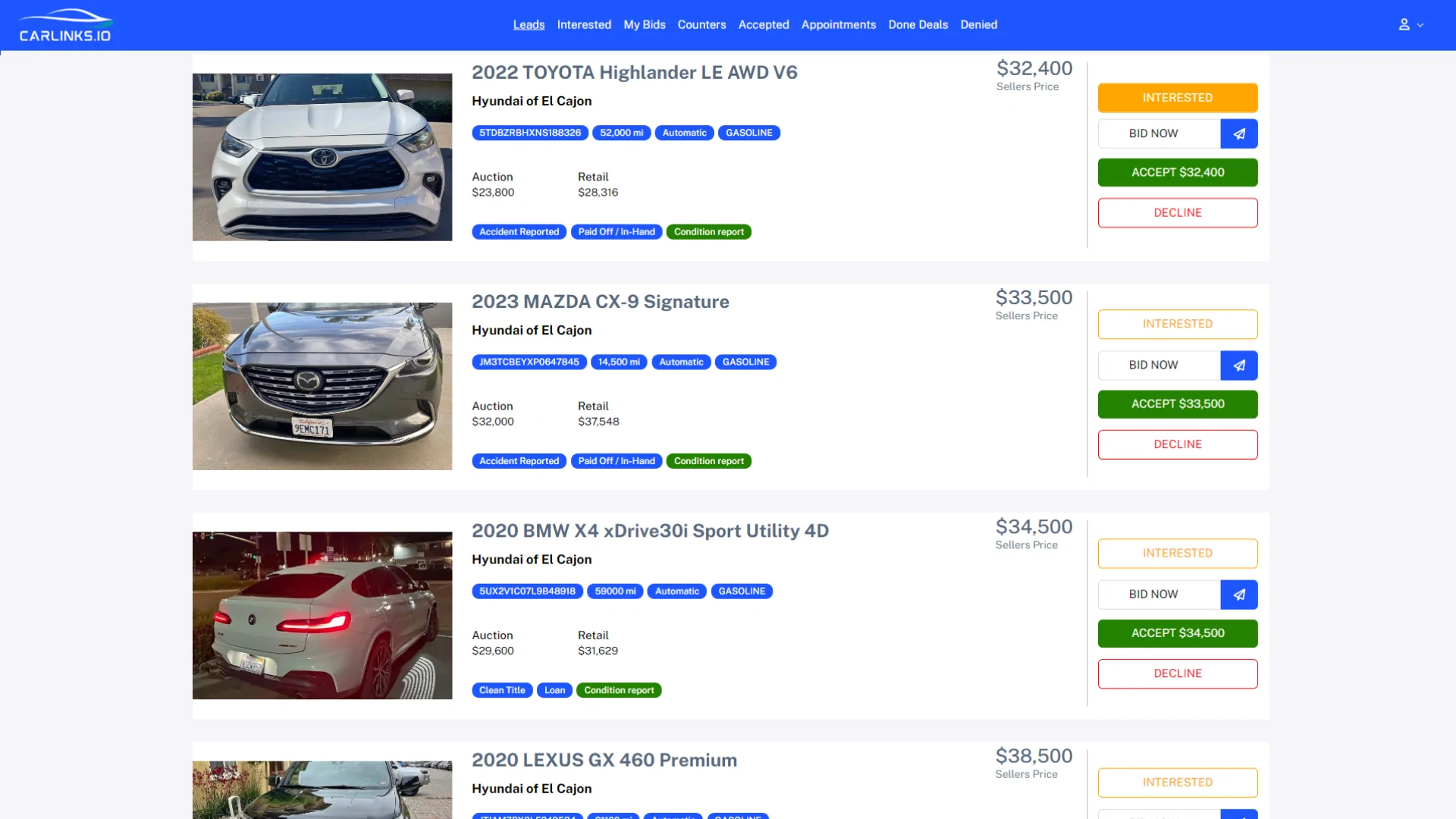Accept the $34,500 BMW offer
Screen dimensions: 1456x819
coord(1178,633)
